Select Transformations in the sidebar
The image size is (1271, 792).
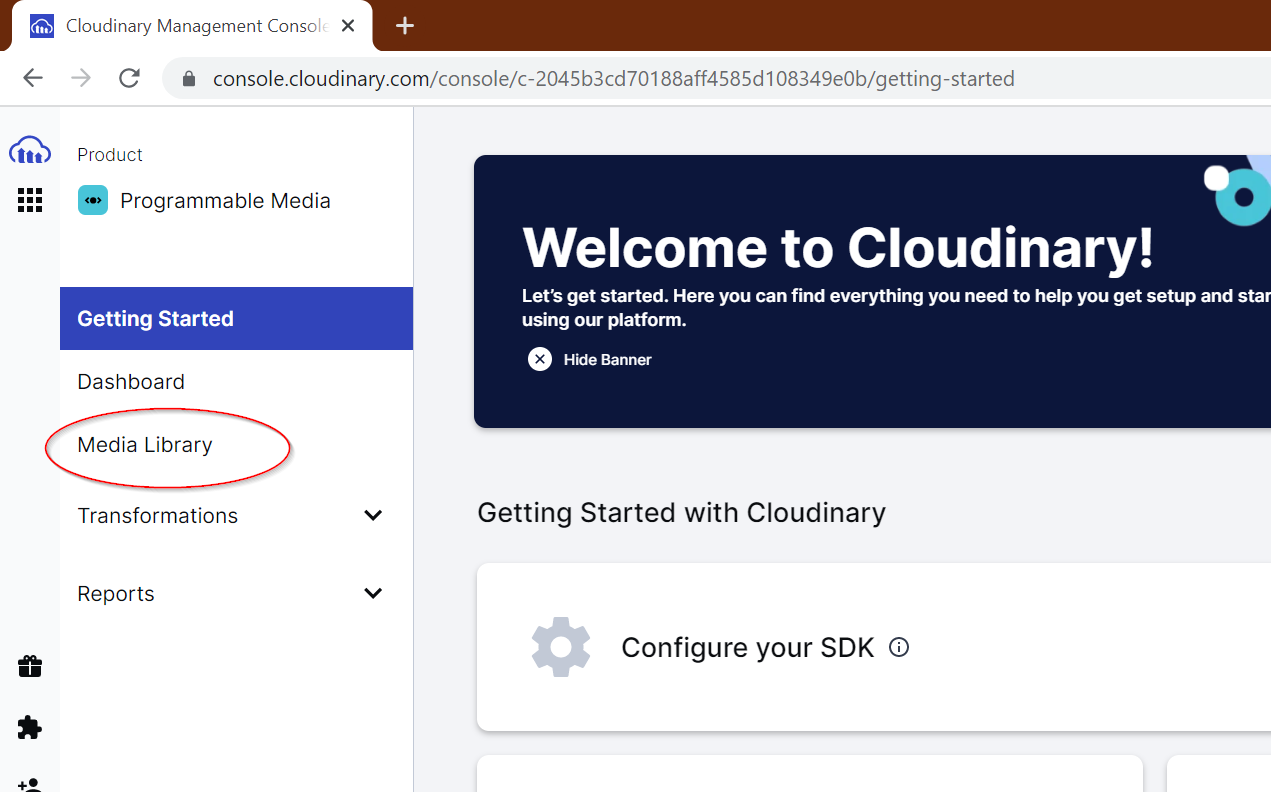tap(158, 516)
